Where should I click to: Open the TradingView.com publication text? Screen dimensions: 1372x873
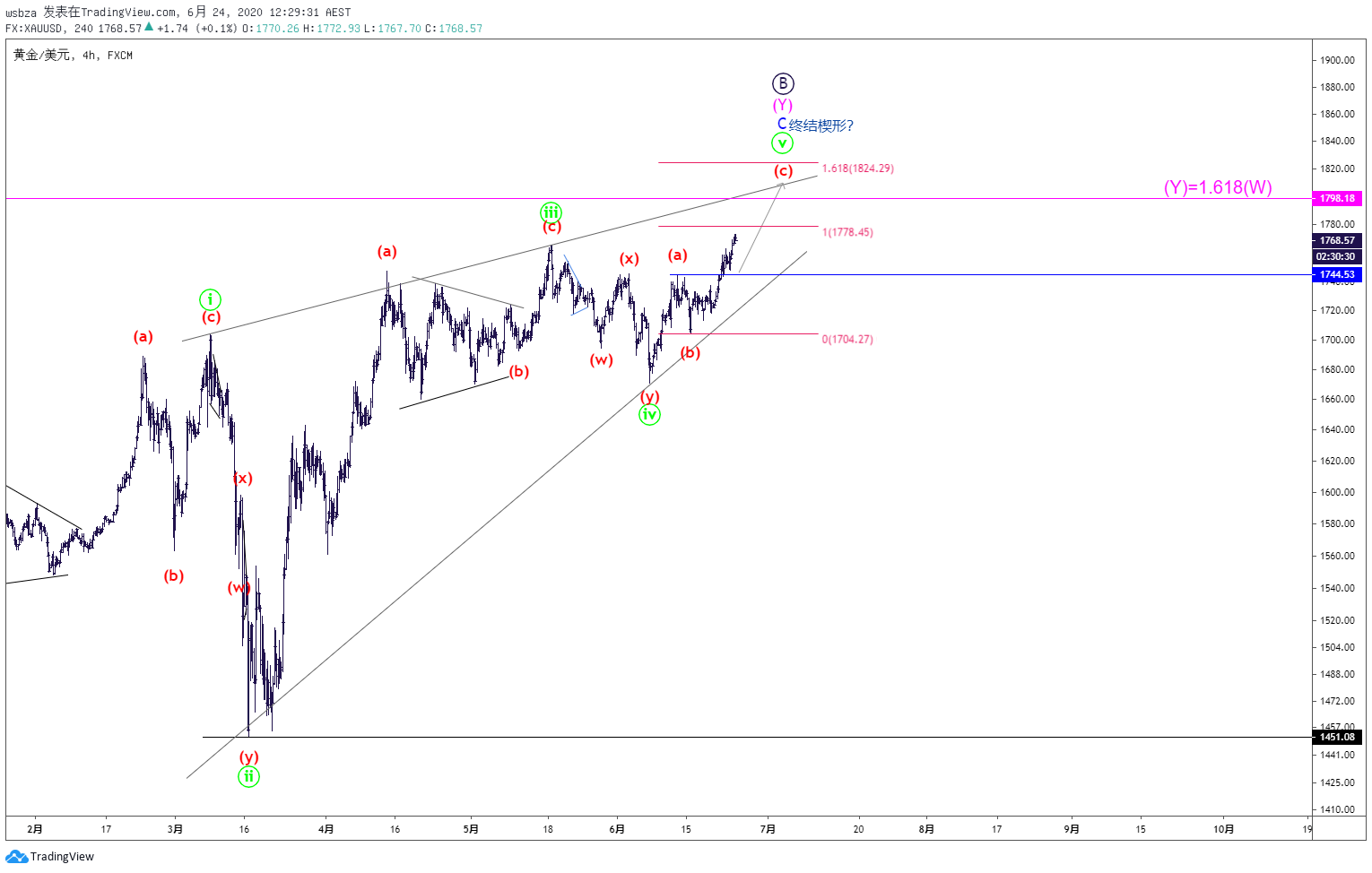(129, 13)
